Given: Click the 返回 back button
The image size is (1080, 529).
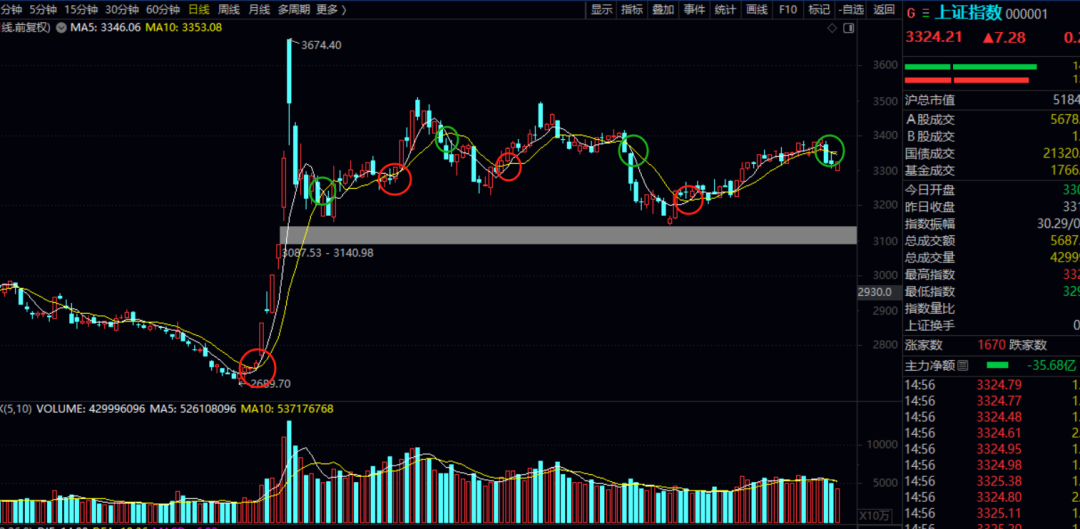Looking at the screenshot, I should 884,10.
